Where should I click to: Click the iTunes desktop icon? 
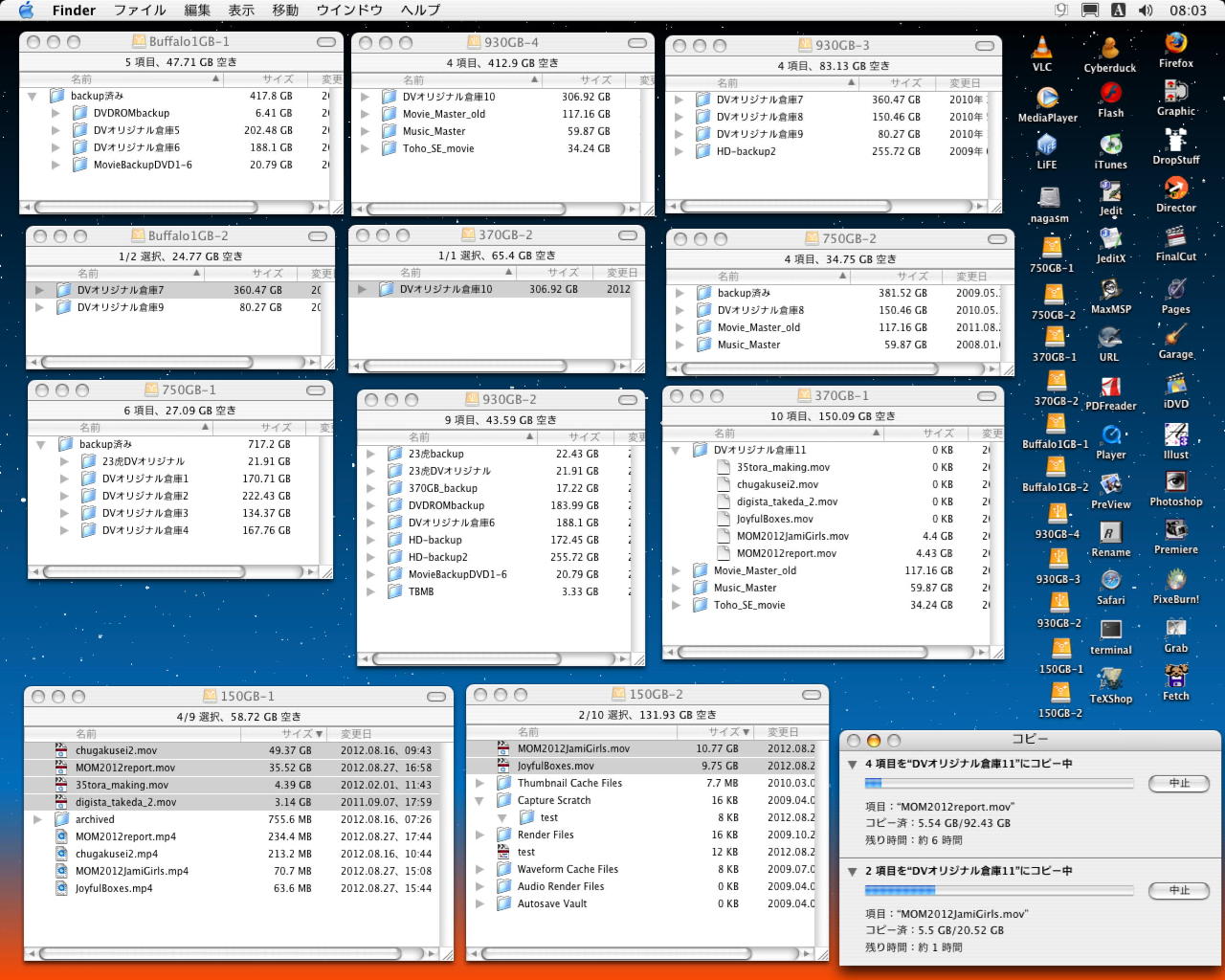(1110, 145)
